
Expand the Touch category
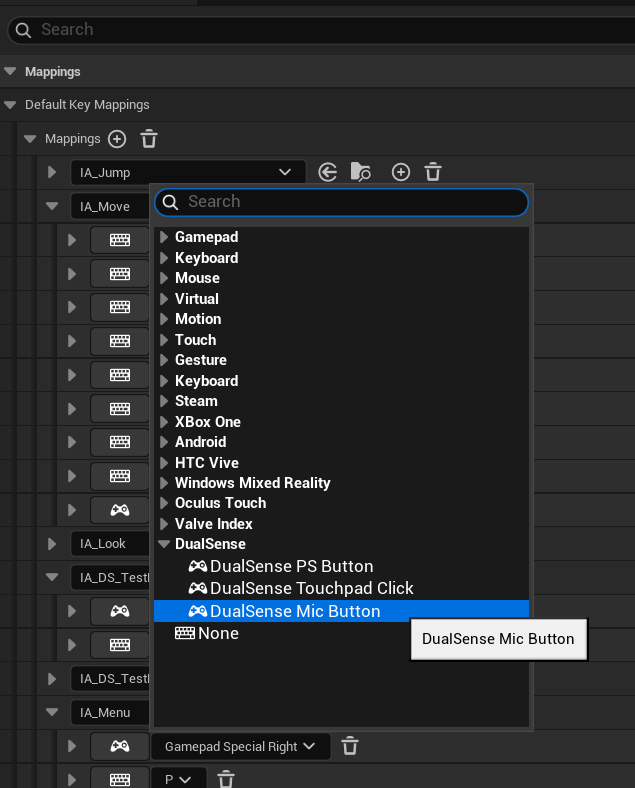(x=164, y=340)
